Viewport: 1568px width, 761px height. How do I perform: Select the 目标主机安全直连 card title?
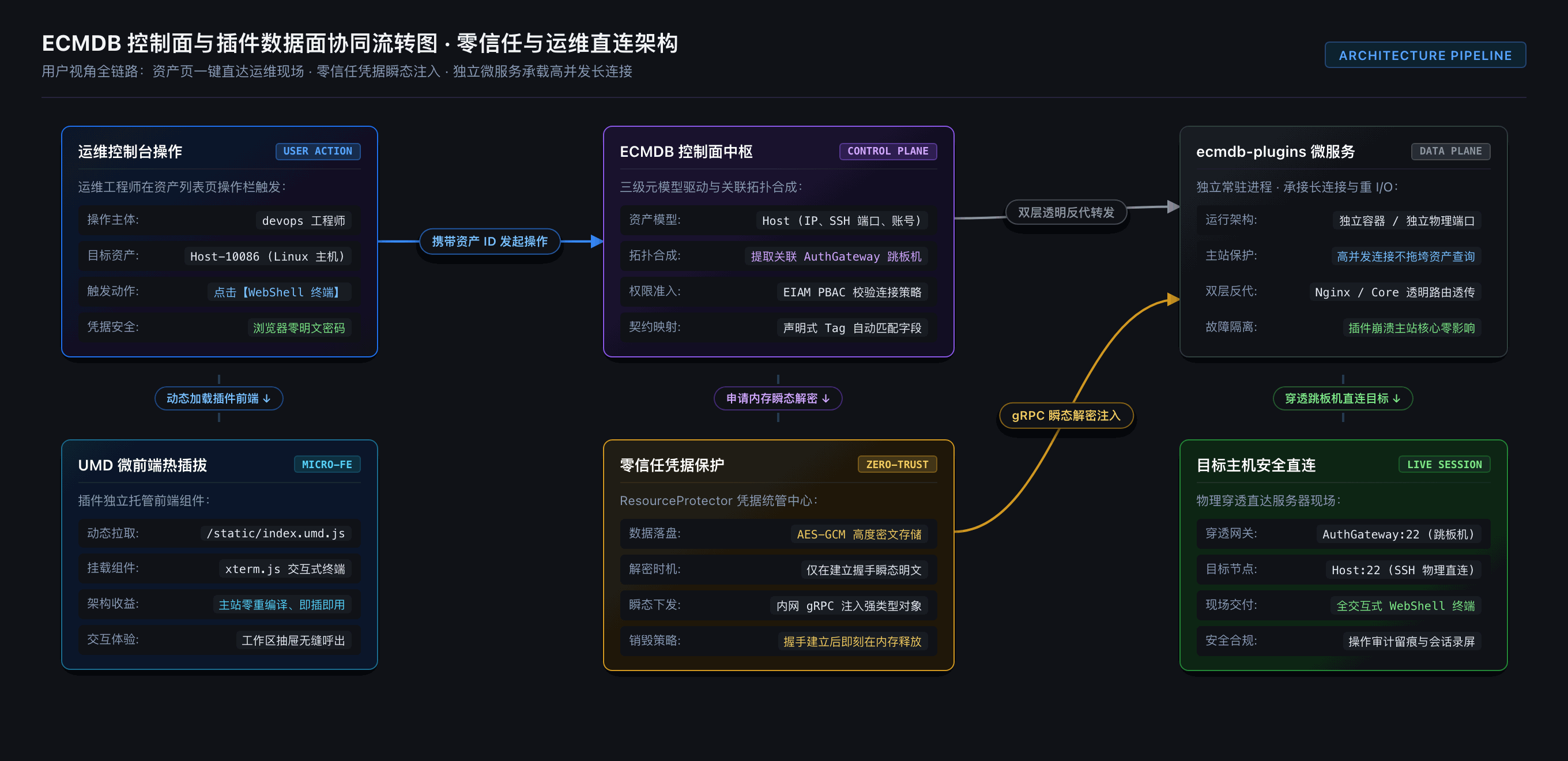(x=1256, y=465)
